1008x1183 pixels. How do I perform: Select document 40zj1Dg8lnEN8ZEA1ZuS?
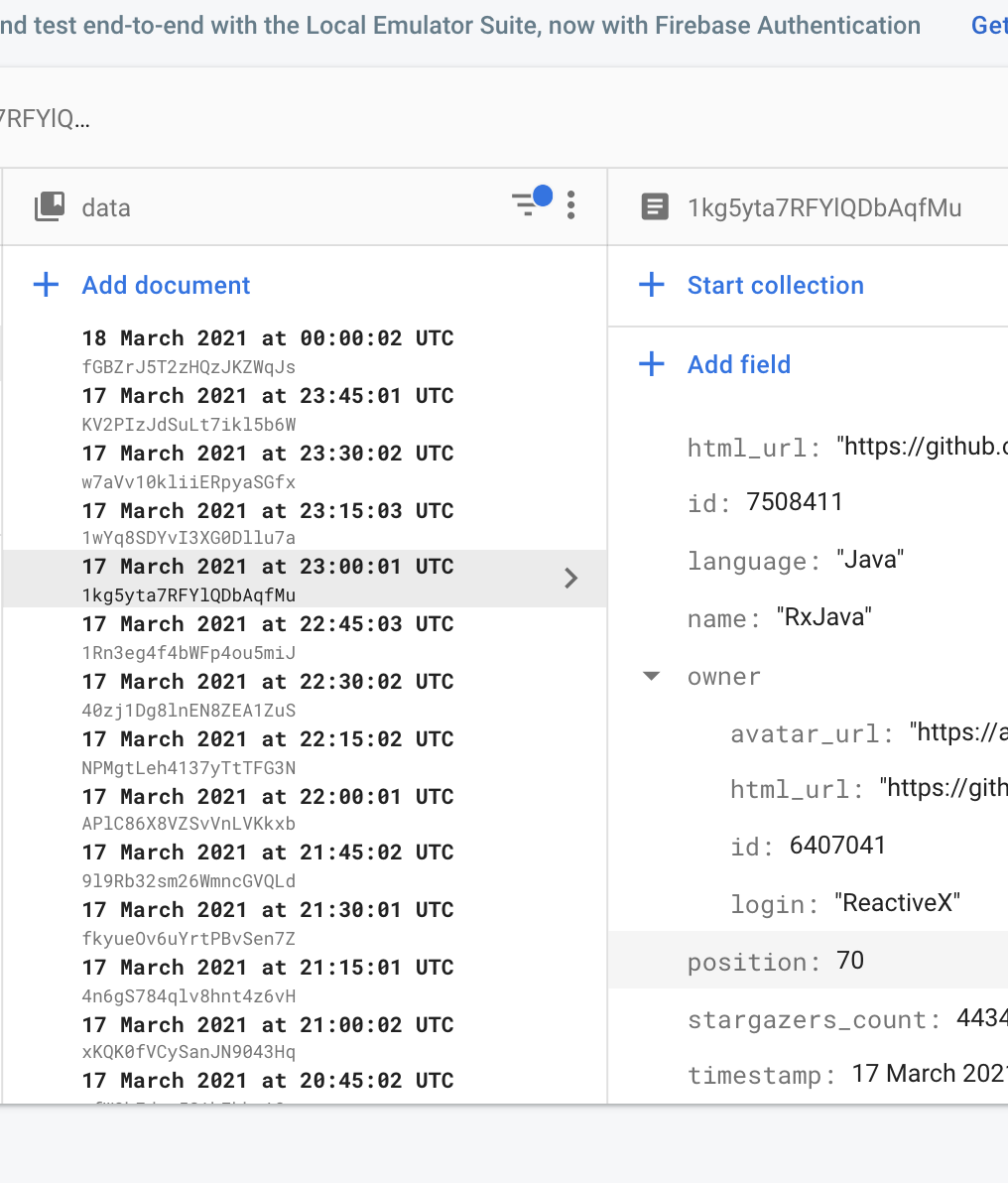click(x=189, y=710)
